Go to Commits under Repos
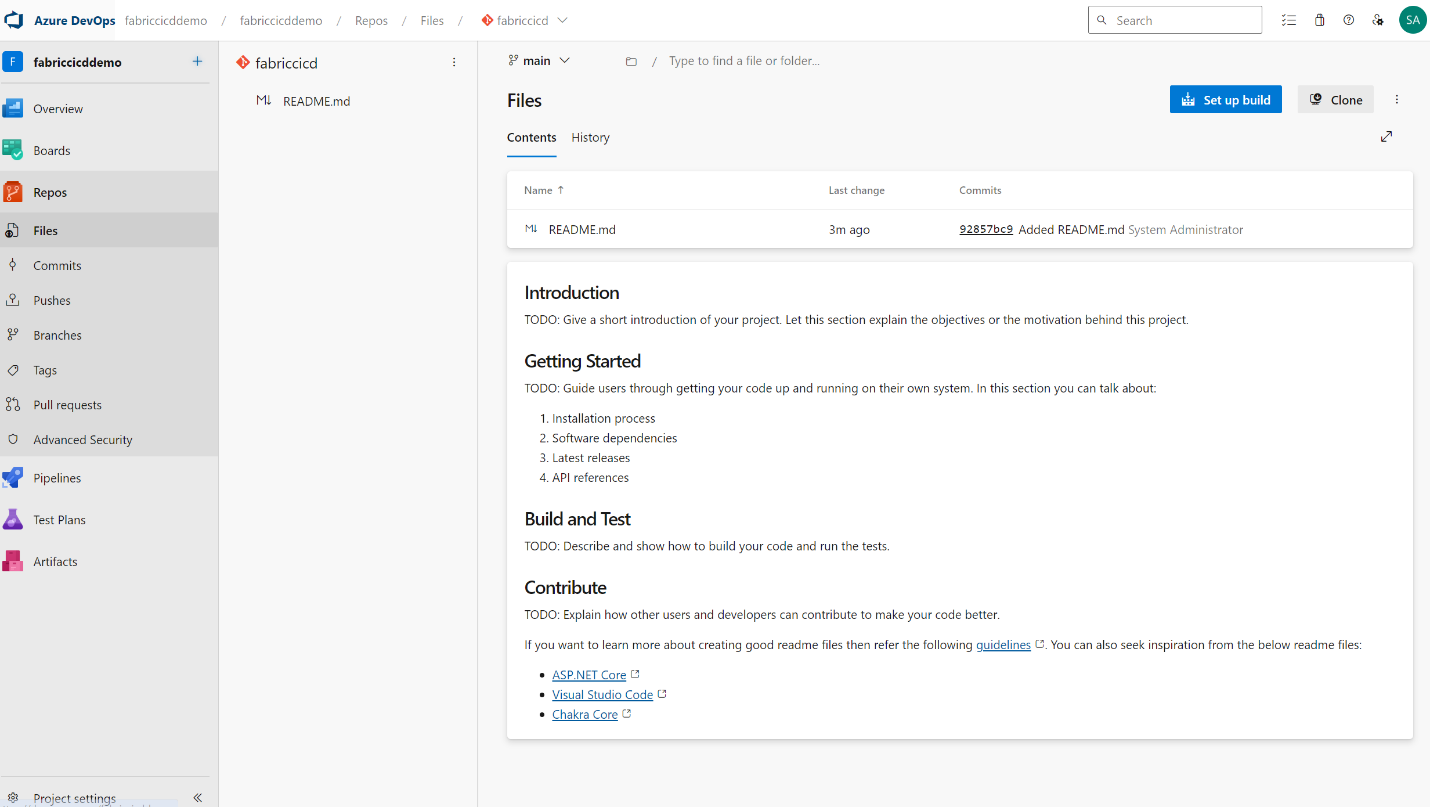This screenshot has height=807, width=1430. point(109,265)
